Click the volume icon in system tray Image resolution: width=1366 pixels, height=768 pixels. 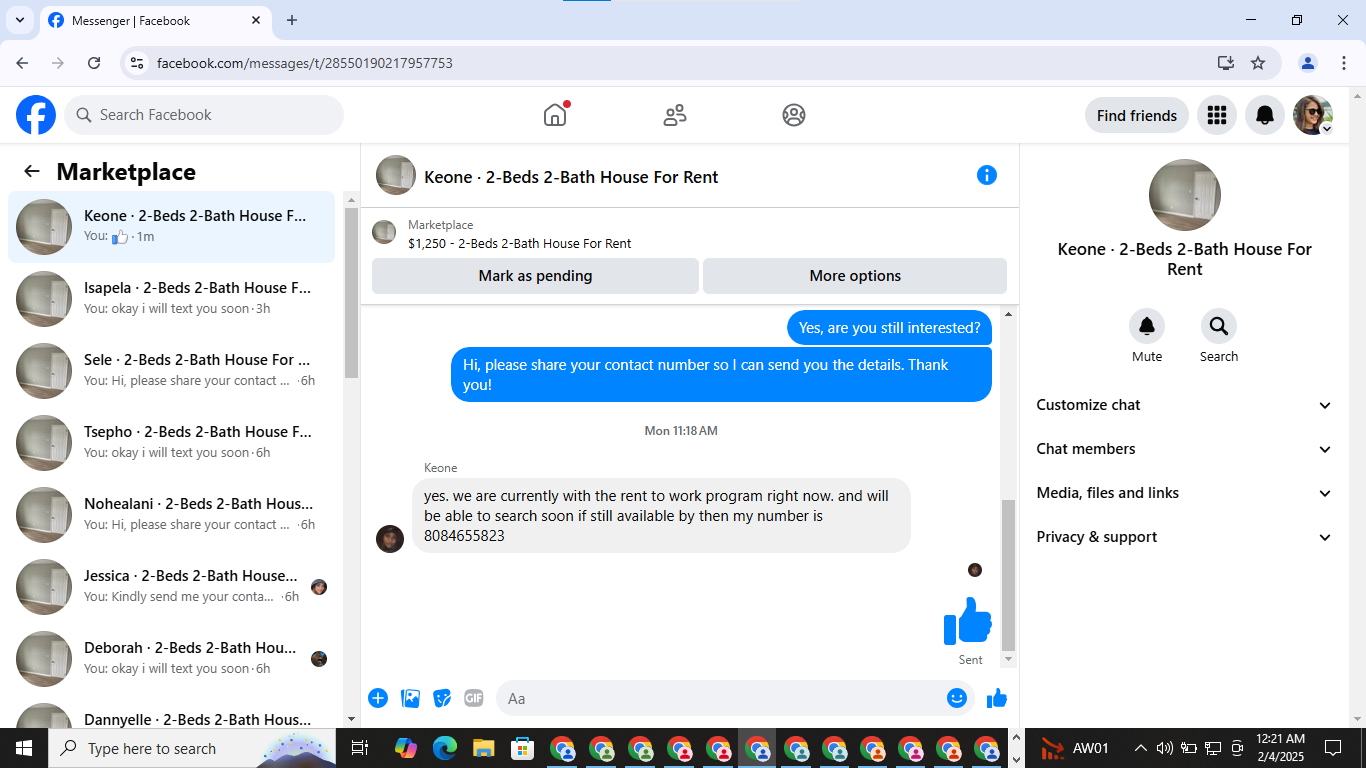[1164, 748]
